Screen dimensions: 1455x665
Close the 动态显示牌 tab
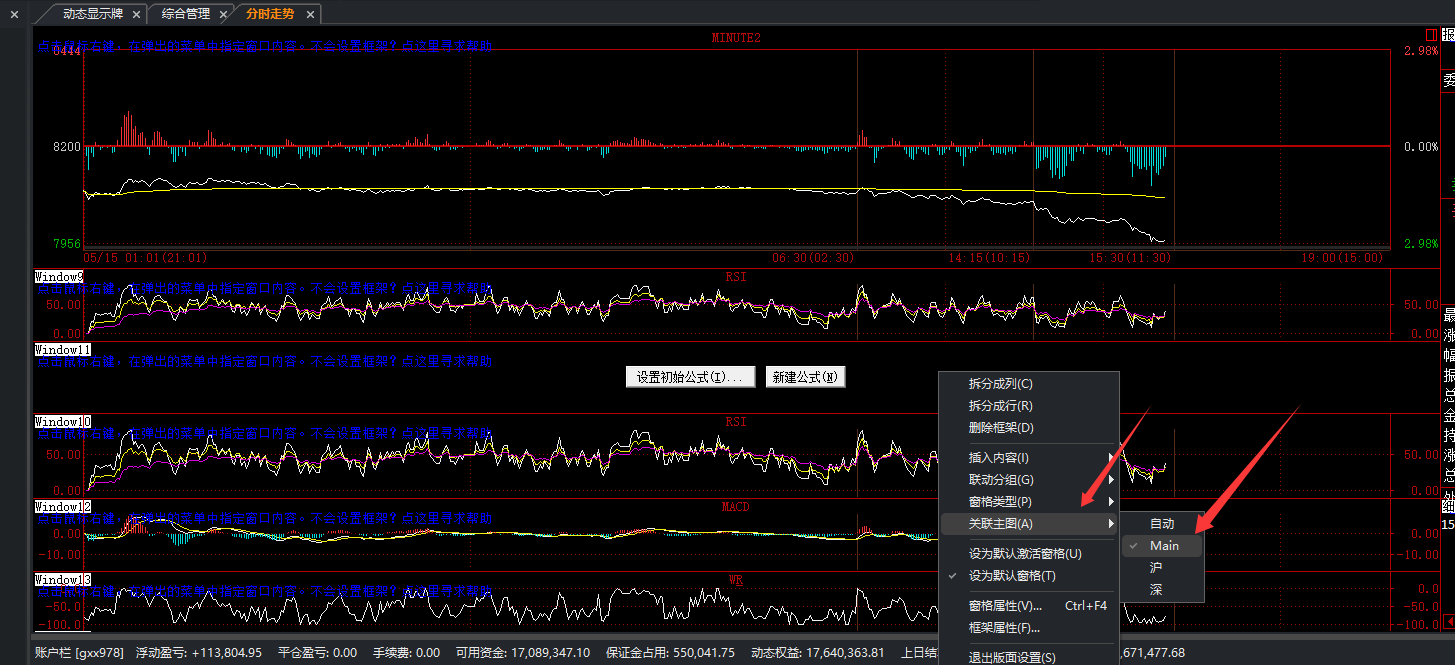coord(136,14)
